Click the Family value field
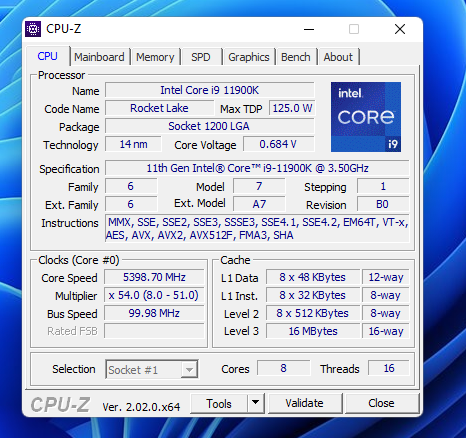Viewport: 466px width, 438px height. coord(131,186)
